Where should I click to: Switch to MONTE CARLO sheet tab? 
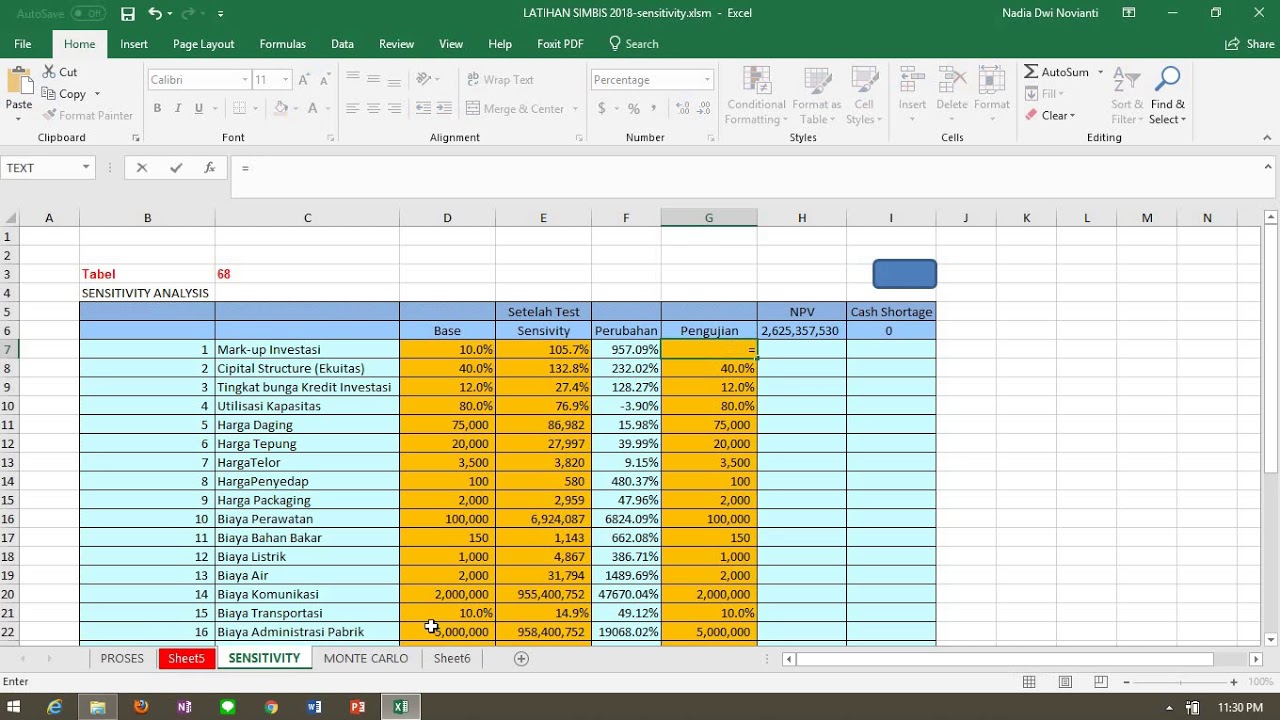coord(366,658)
